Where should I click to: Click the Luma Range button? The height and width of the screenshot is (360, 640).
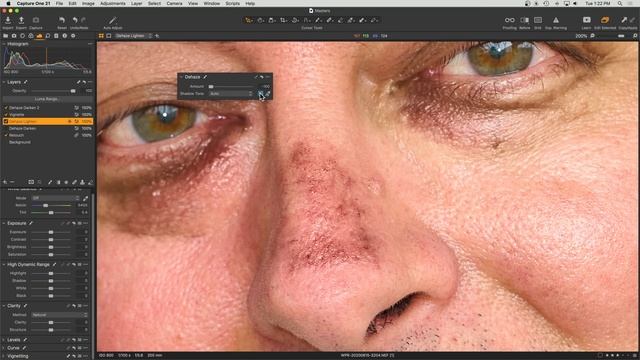point(47,99)
